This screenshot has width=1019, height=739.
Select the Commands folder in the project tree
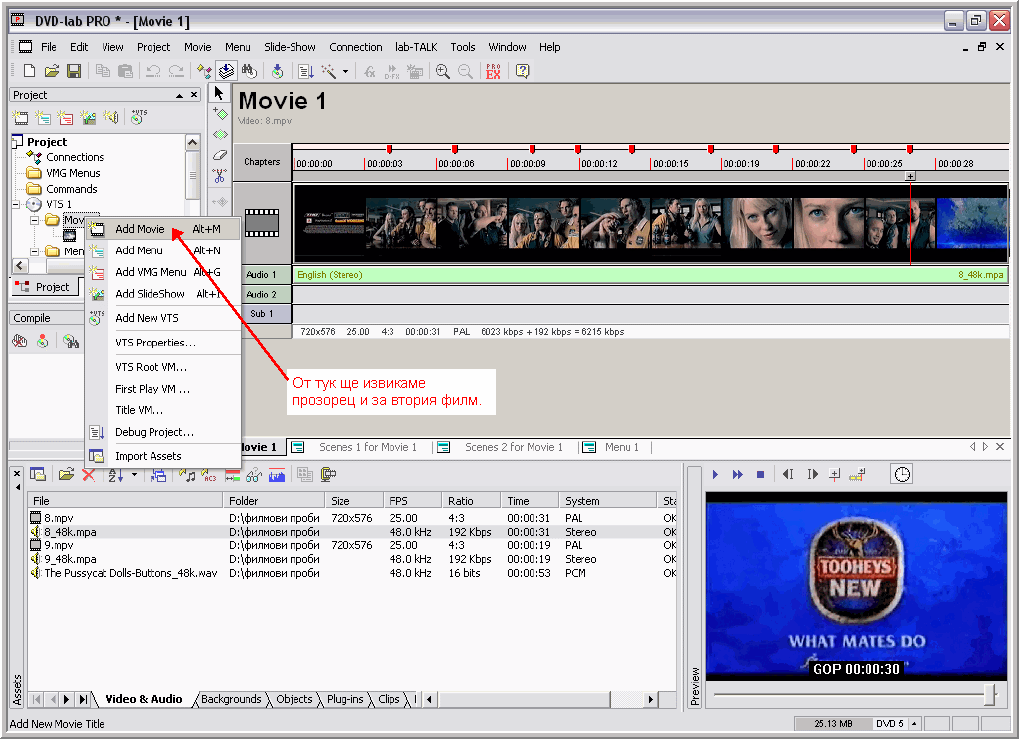coord(71,189)
